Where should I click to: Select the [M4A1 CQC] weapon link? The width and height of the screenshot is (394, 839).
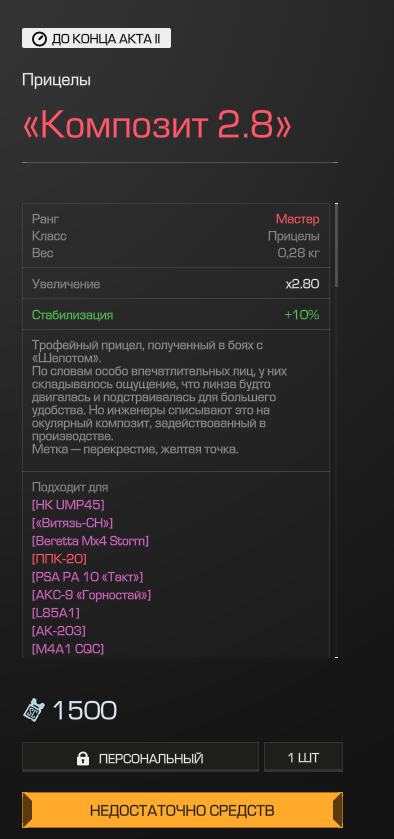68,649
